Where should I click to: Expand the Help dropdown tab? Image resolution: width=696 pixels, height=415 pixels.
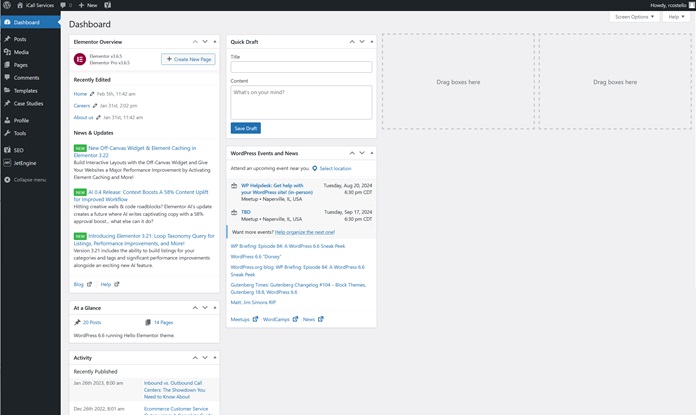point(676,17)
